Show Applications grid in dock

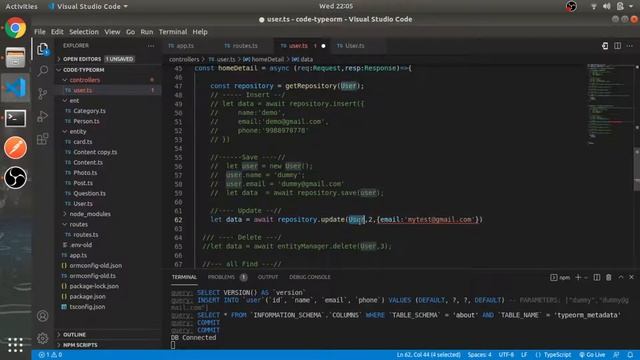[16, 345]
